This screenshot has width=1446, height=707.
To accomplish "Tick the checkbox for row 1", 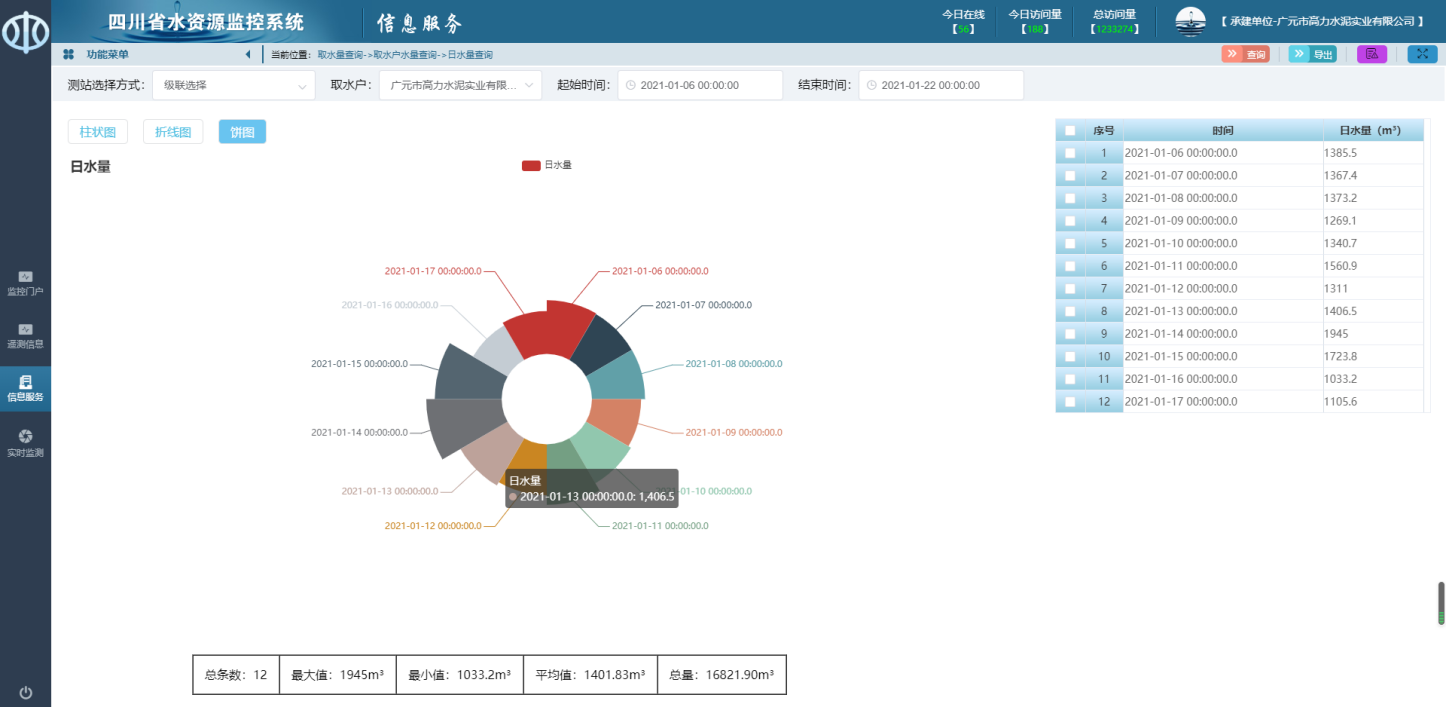I will pyautogui.click(x=1070, y=153).
